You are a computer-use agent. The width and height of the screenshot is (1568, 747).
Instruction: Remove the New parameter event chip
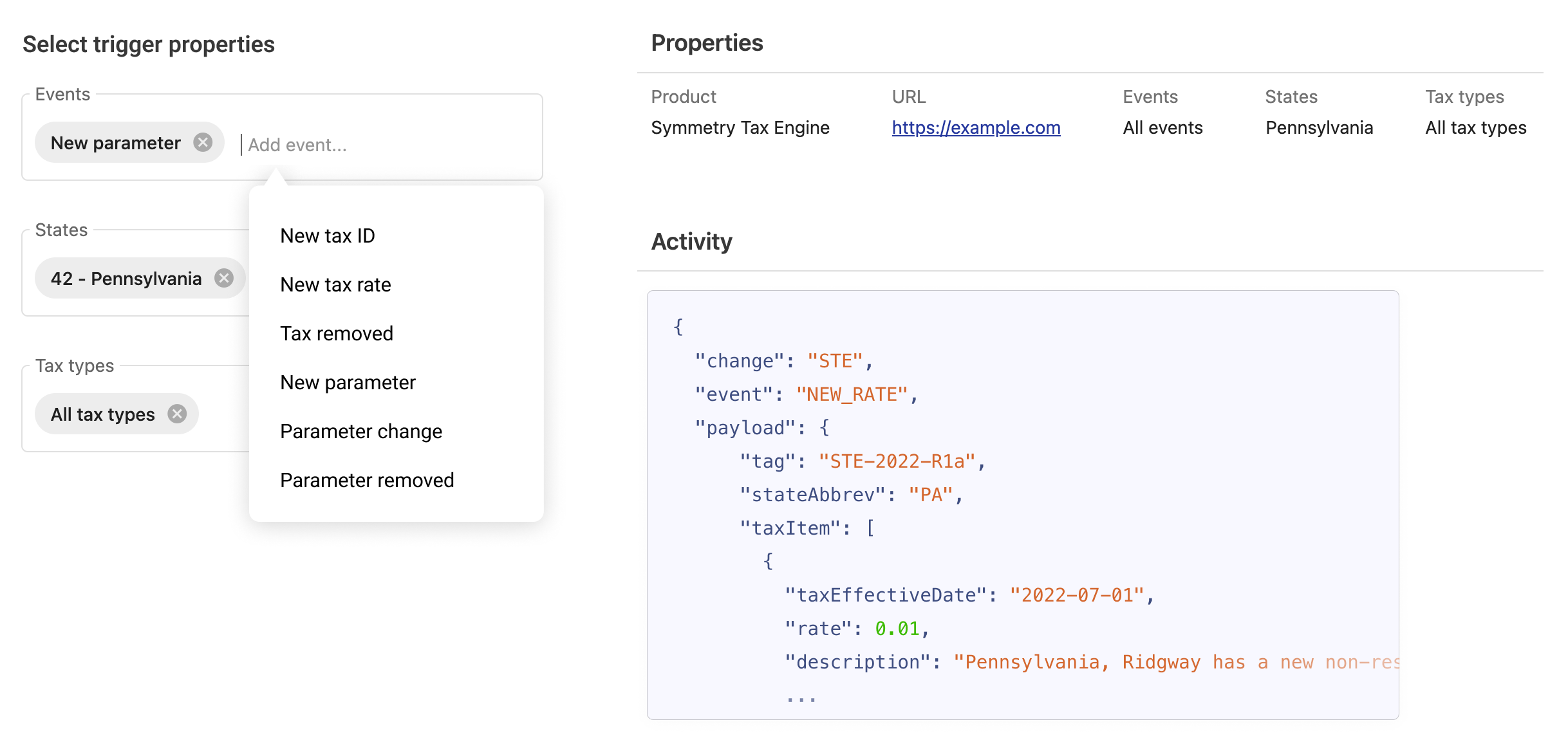click(x=203, y=142)
